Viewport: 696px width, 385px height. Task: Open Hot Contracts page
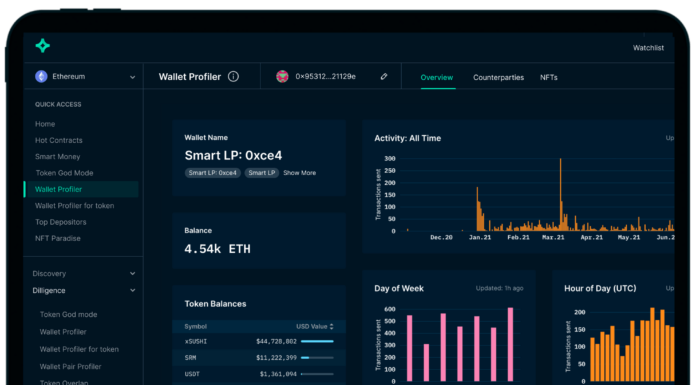click(x=59, y=140)
